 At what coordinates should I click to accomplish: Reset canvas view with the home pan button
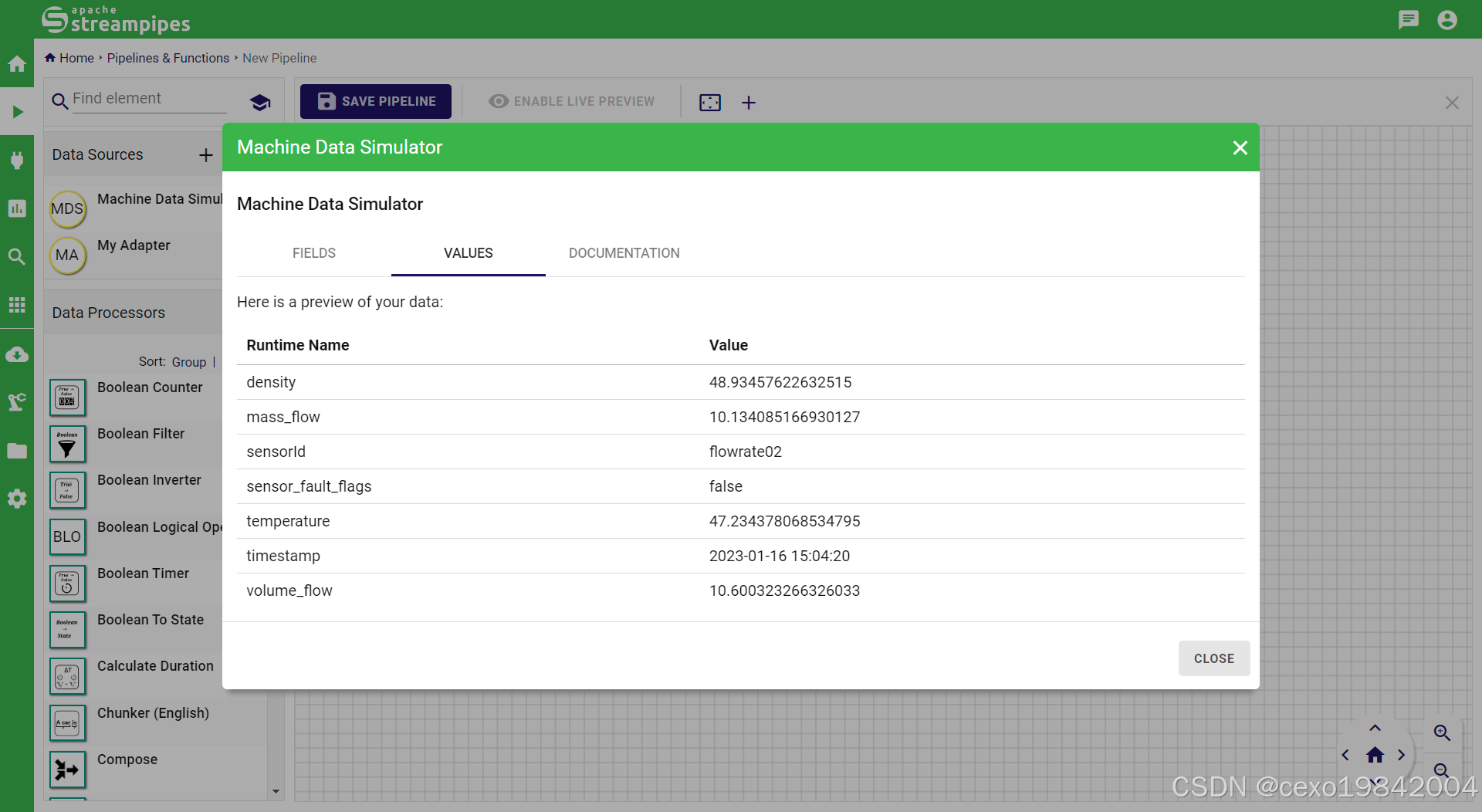click(x=1375, y=755)
